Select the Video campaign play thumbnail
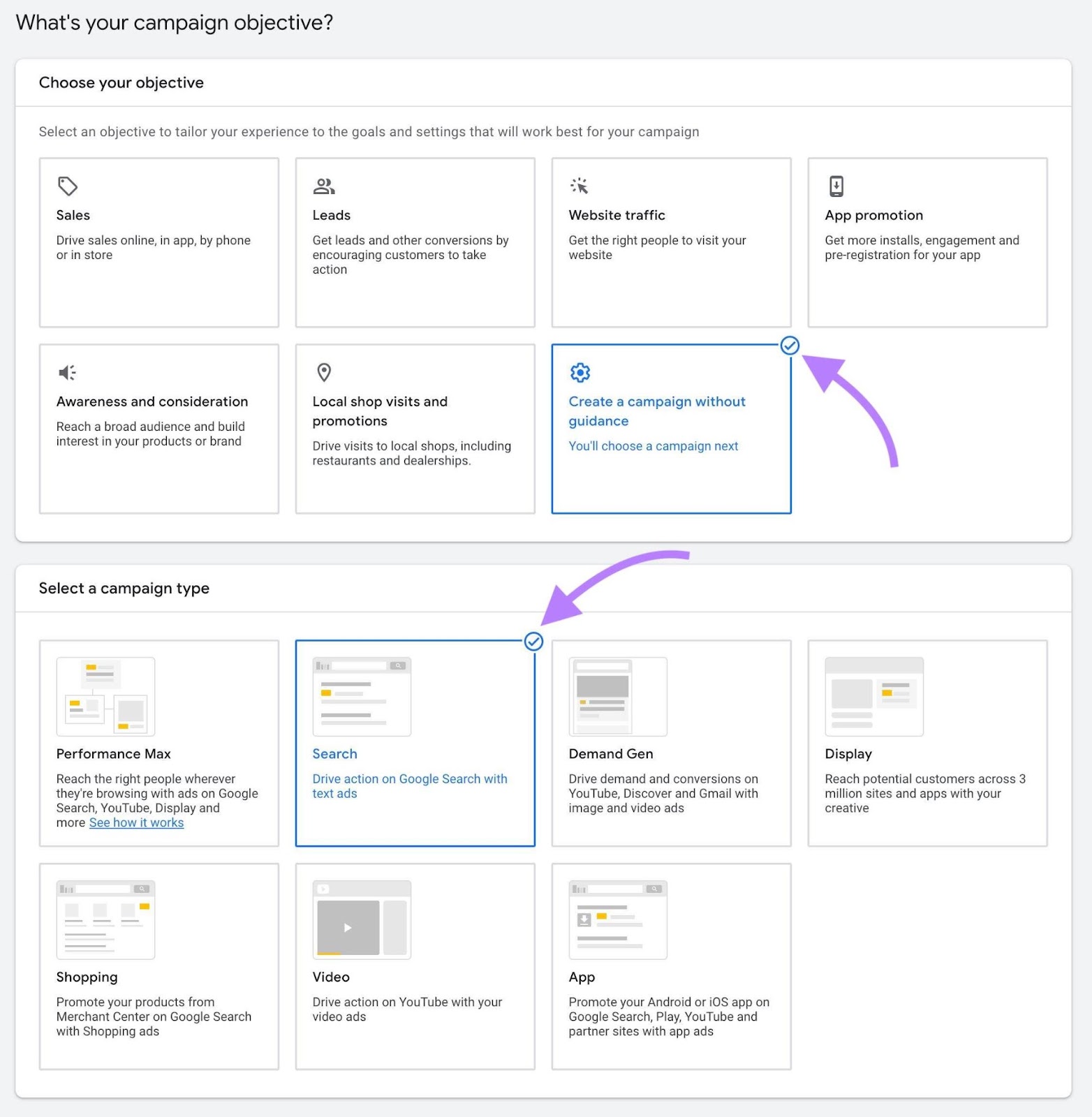The height and width of the screenshot is (1117, 1092). [x=362, y=920]
